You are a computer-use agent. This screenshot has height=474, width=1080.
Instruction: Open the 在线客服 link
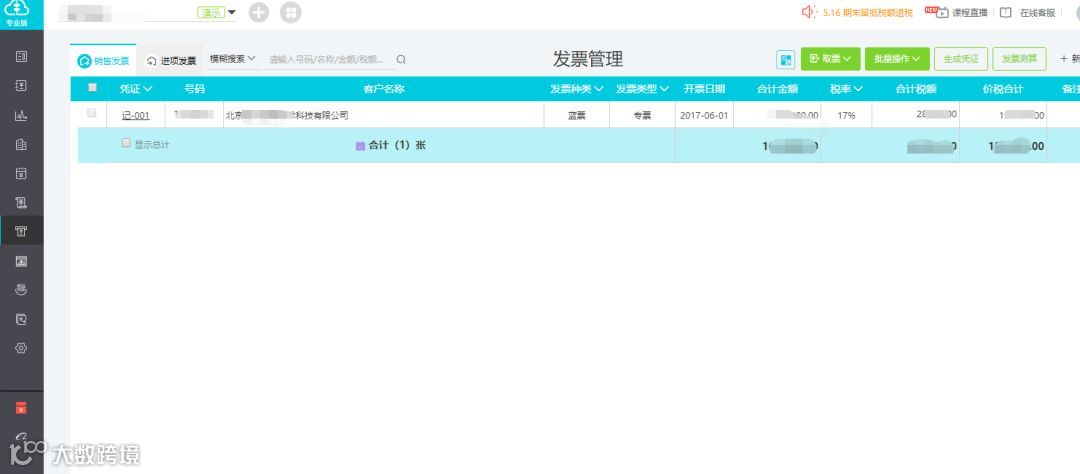coord(1037,12)
